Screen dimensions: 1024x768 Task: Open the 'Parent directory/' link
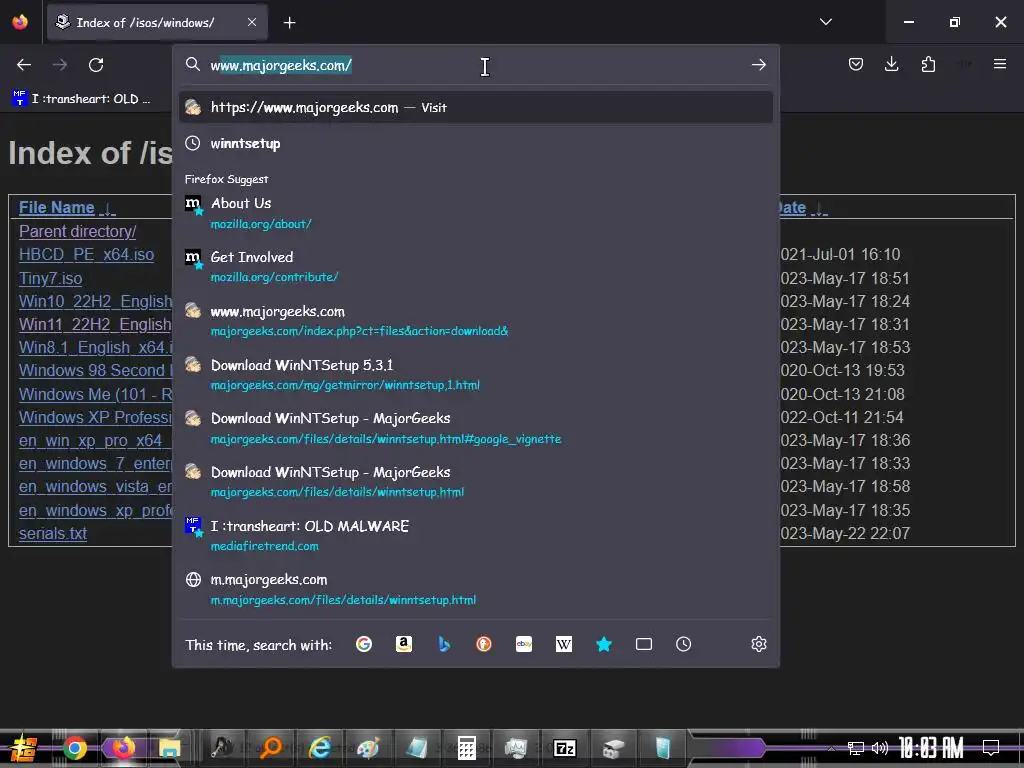(77, 231)
